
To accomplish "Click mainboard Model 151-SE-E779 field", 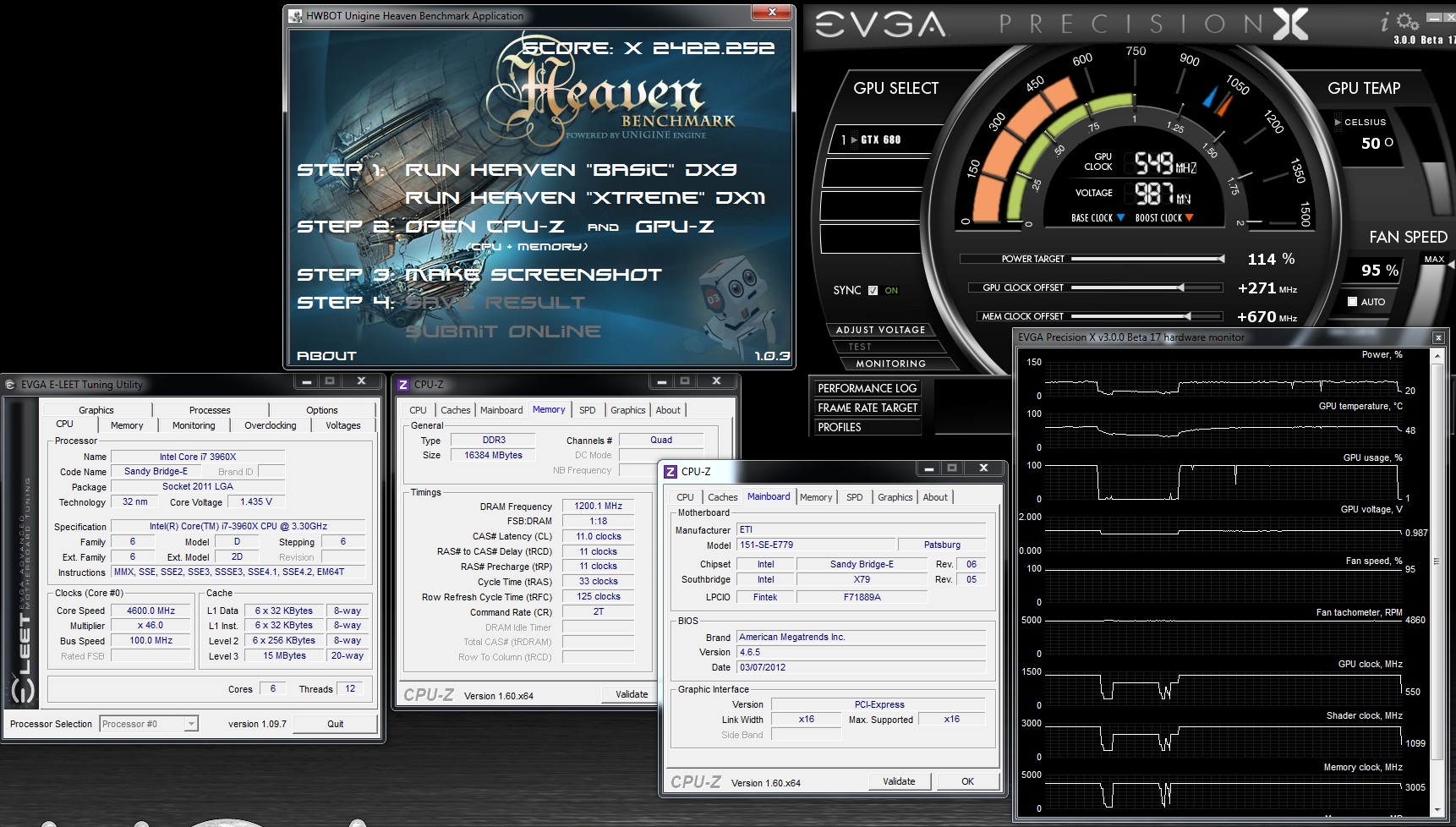I will pos(814,545).
